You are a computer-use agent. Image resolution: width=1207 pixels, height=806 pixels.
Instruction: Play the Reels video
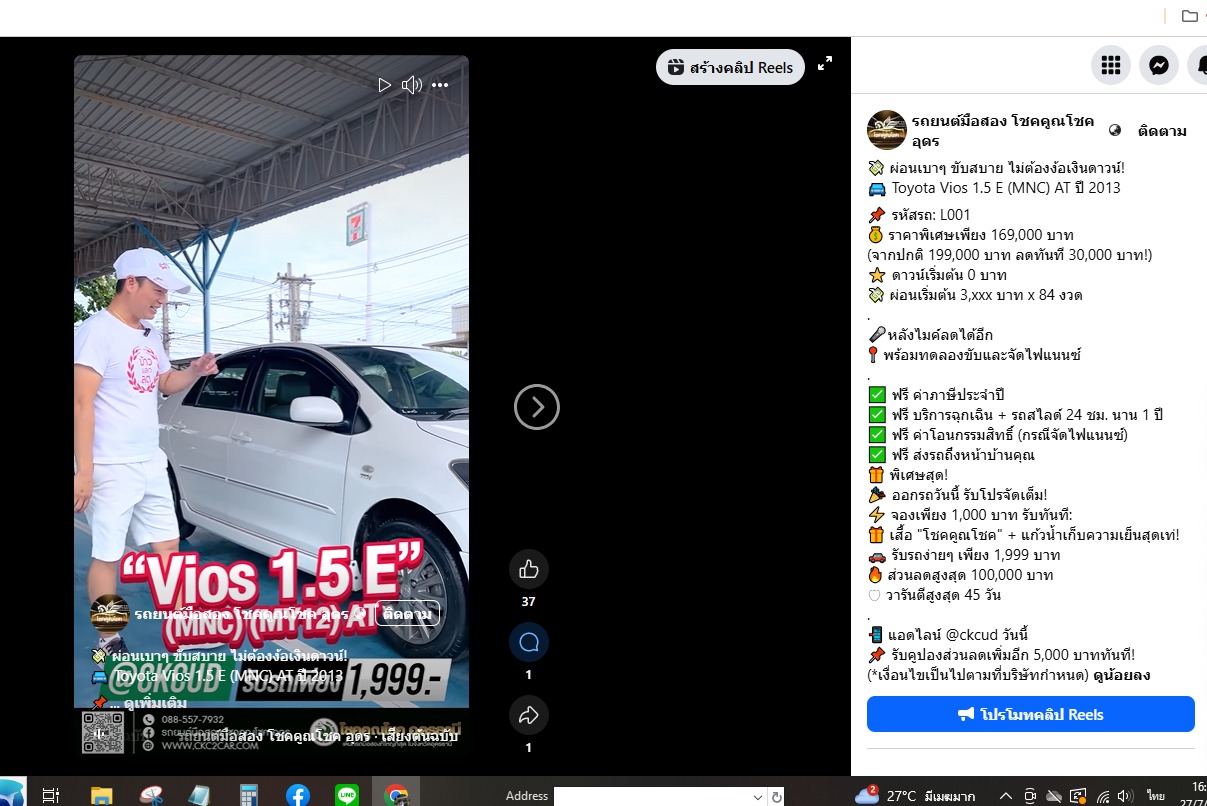coord(384,85)
